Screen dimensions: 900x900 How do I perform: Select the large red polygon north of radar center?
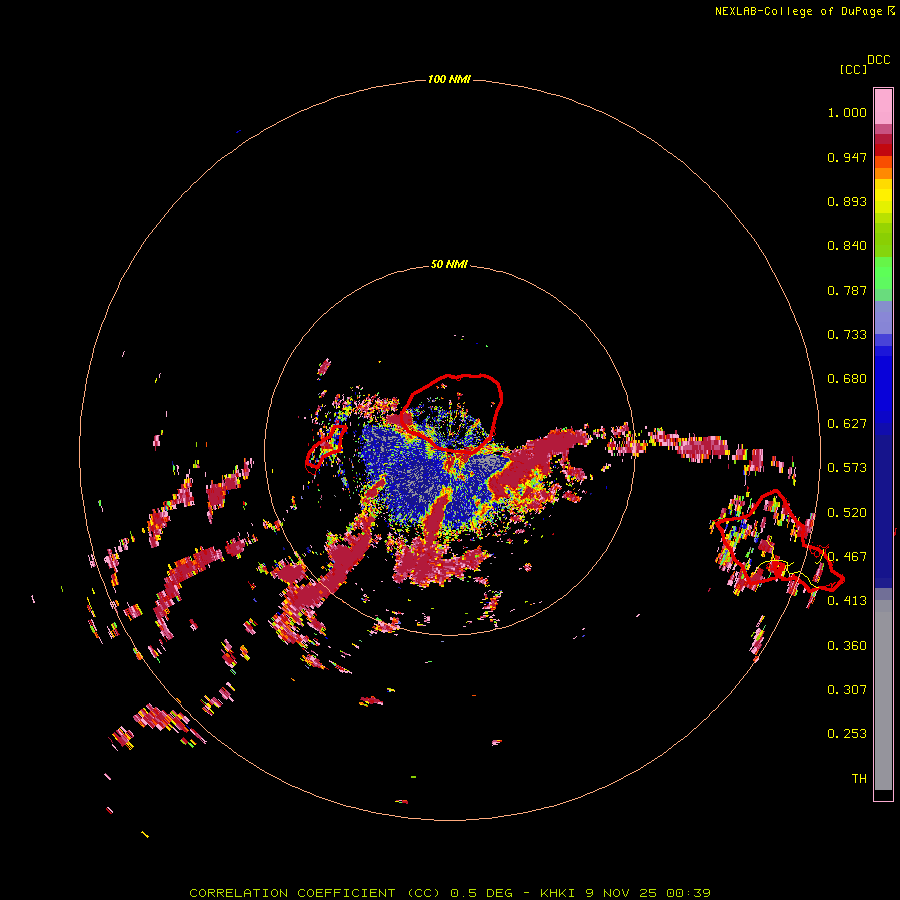(x=451, y=413)
